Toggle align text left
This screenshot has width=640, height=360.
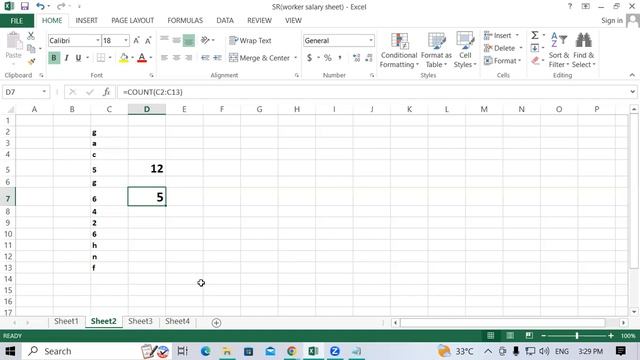pyautogui.click(x=164, y=58)
